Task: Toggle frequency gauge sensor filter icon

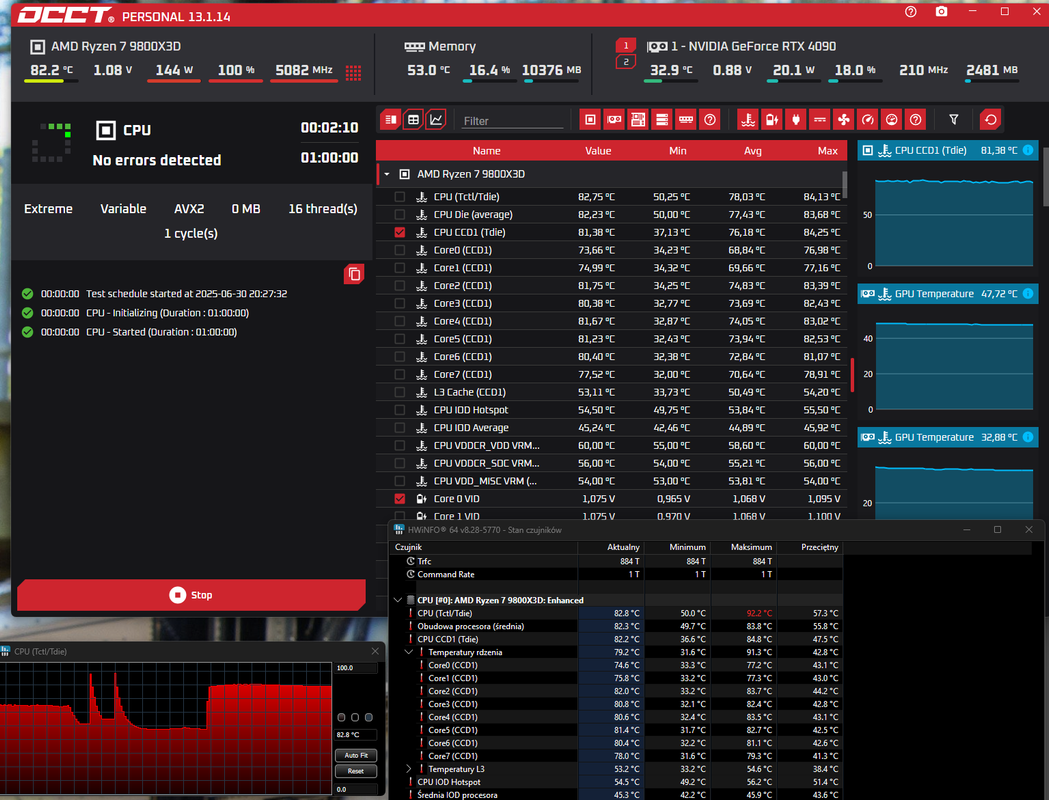Action: tap(868, 120)
